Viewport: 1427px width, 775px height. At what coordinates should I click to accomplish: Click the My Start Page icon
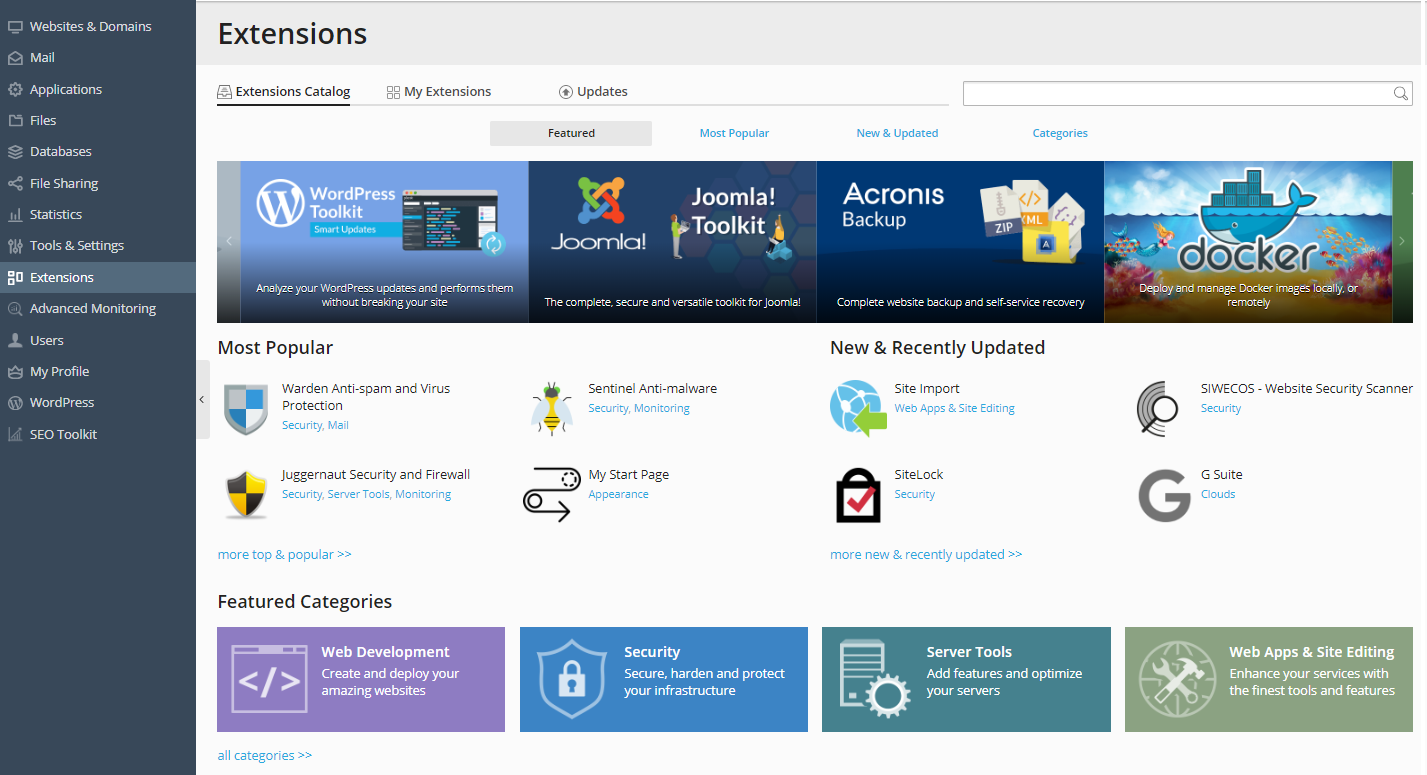point(547,494)
